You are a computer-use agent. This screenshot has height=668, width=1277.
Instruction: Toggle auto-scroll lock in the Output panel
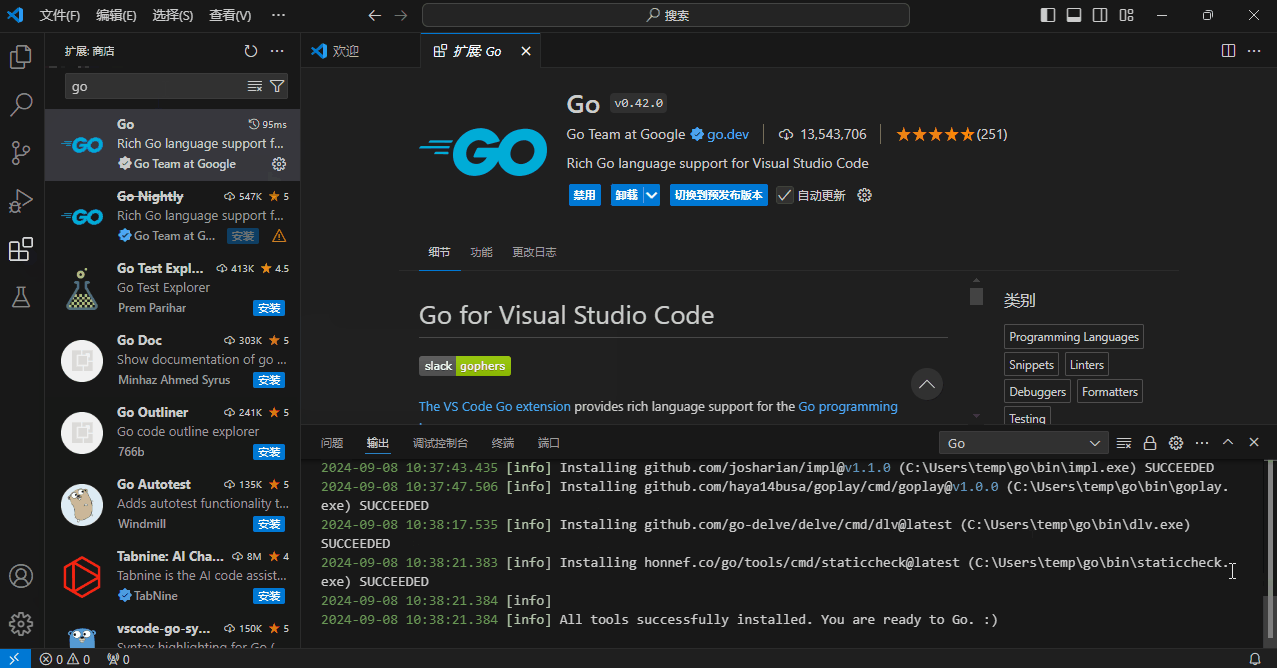[x=1150, y=442]
